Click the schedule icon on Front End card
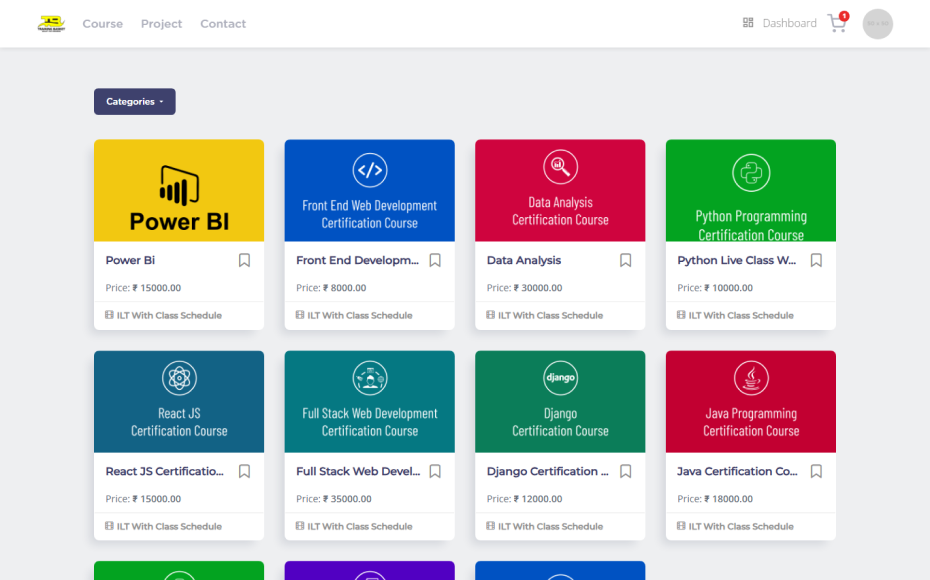 (x=300, y=315)
